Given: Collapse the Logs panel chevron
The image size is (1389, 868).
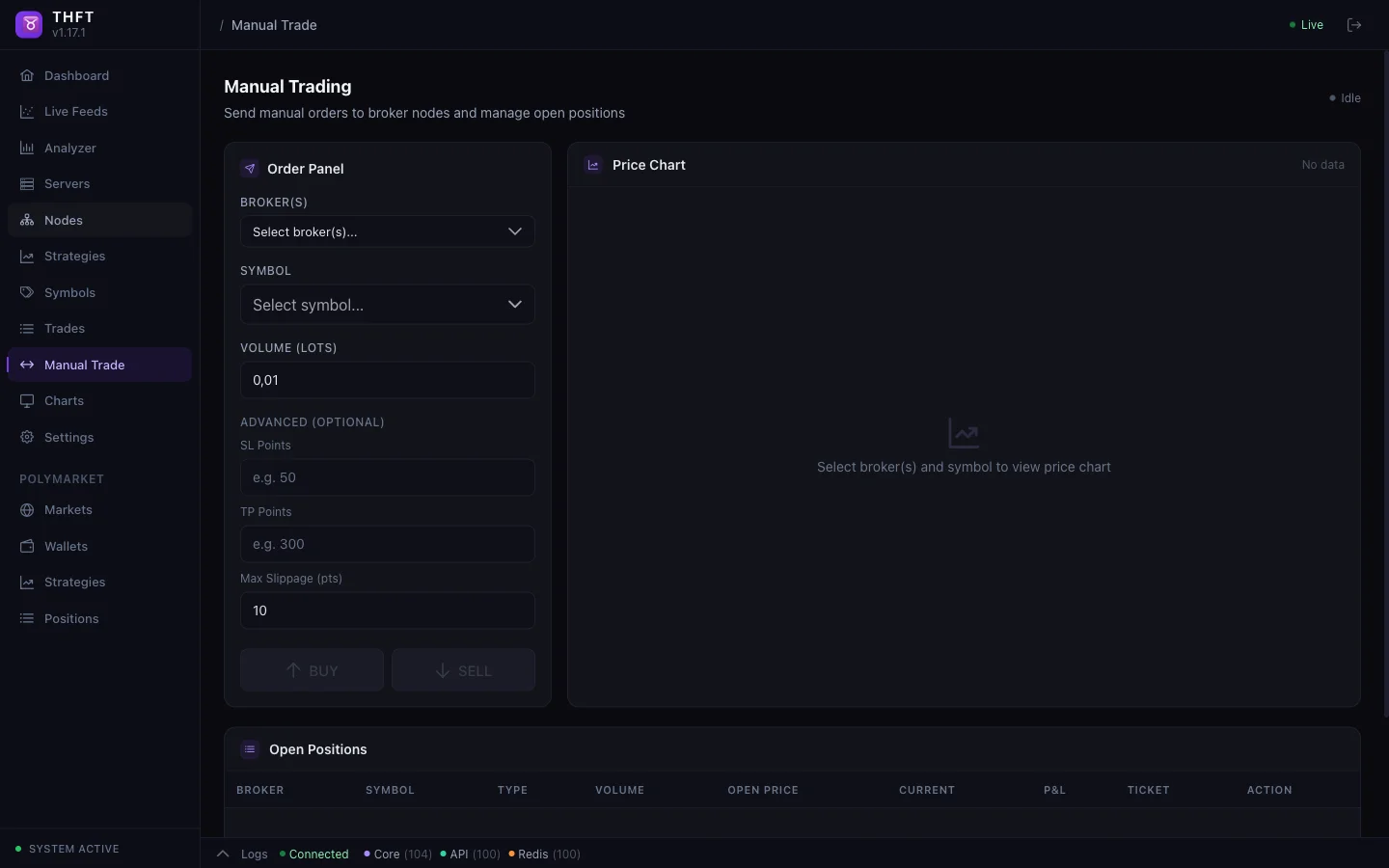Looking at the screenshot, I should click(223, 854).
